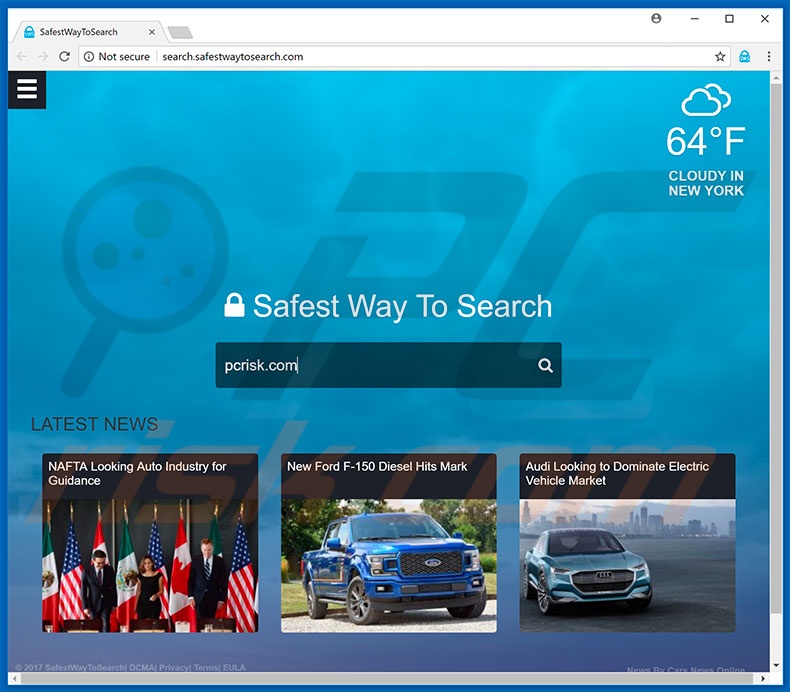Open the DCMA footer link
This screenshot has height=692, width=790.
(x=141, y=668)
